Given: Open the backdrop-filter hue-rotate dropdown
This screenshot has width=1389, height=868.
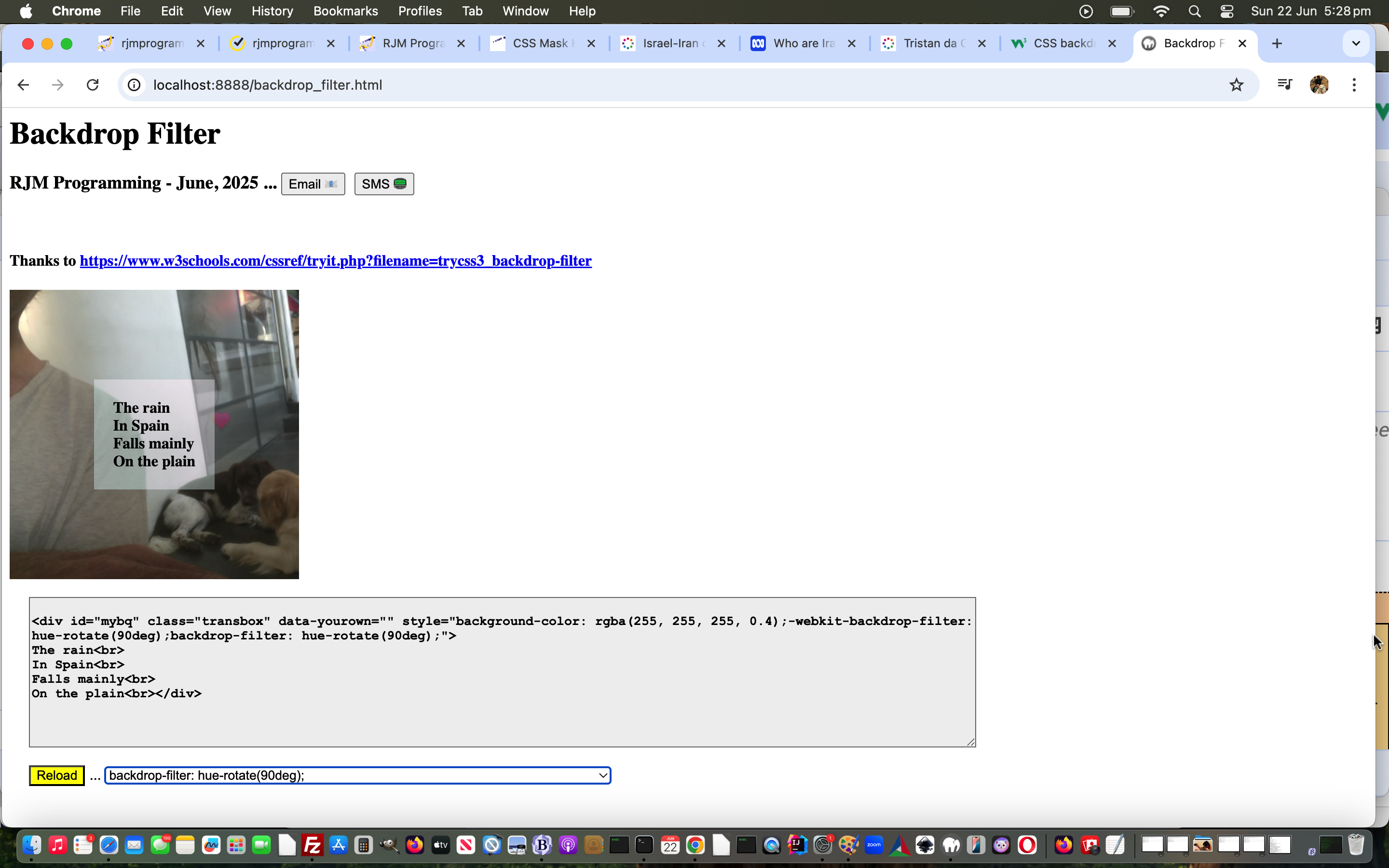Looking at the screenshot, I should (x=357, y=775).
